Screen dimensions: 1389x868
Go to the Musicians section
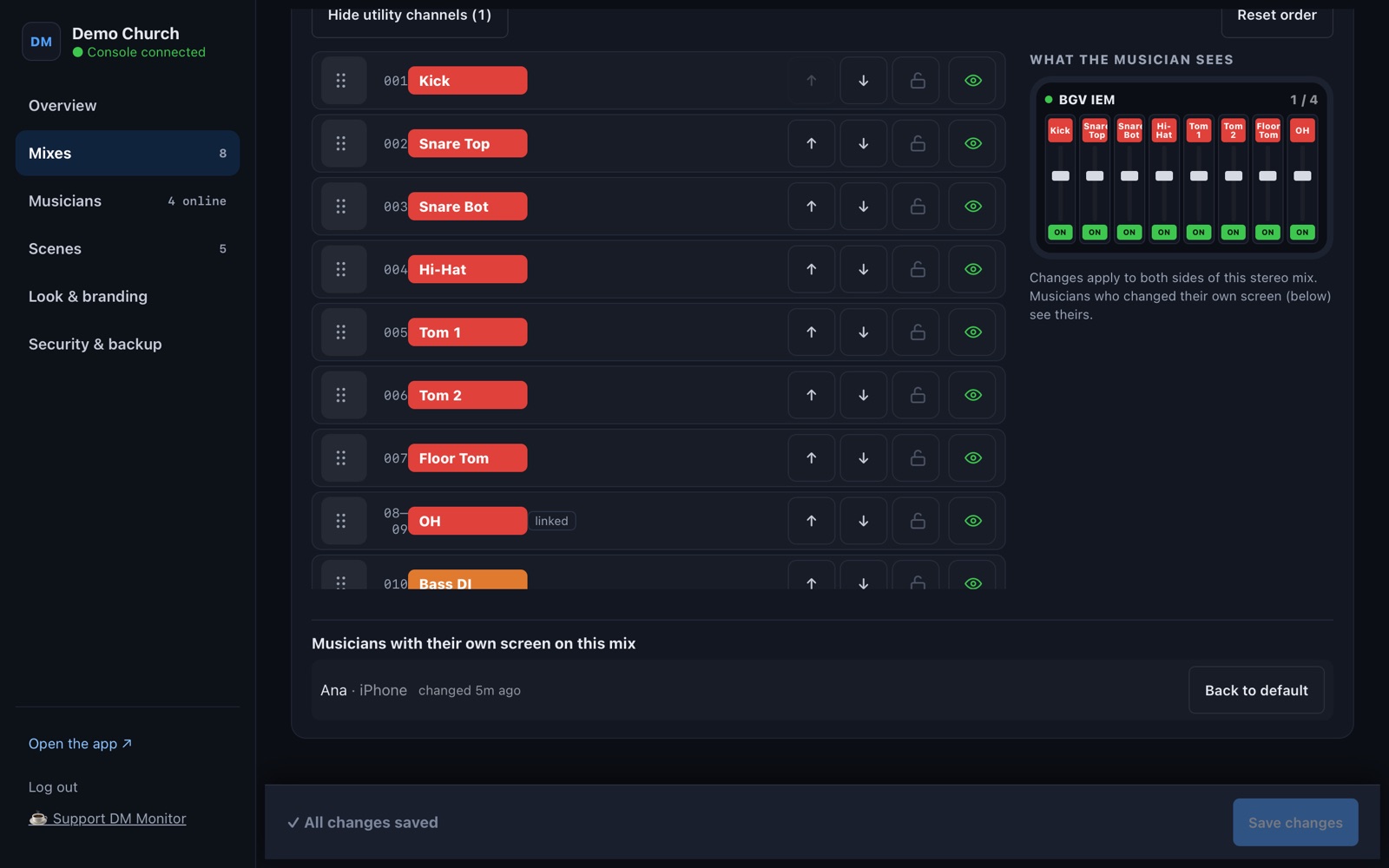[x=128, y=201]
